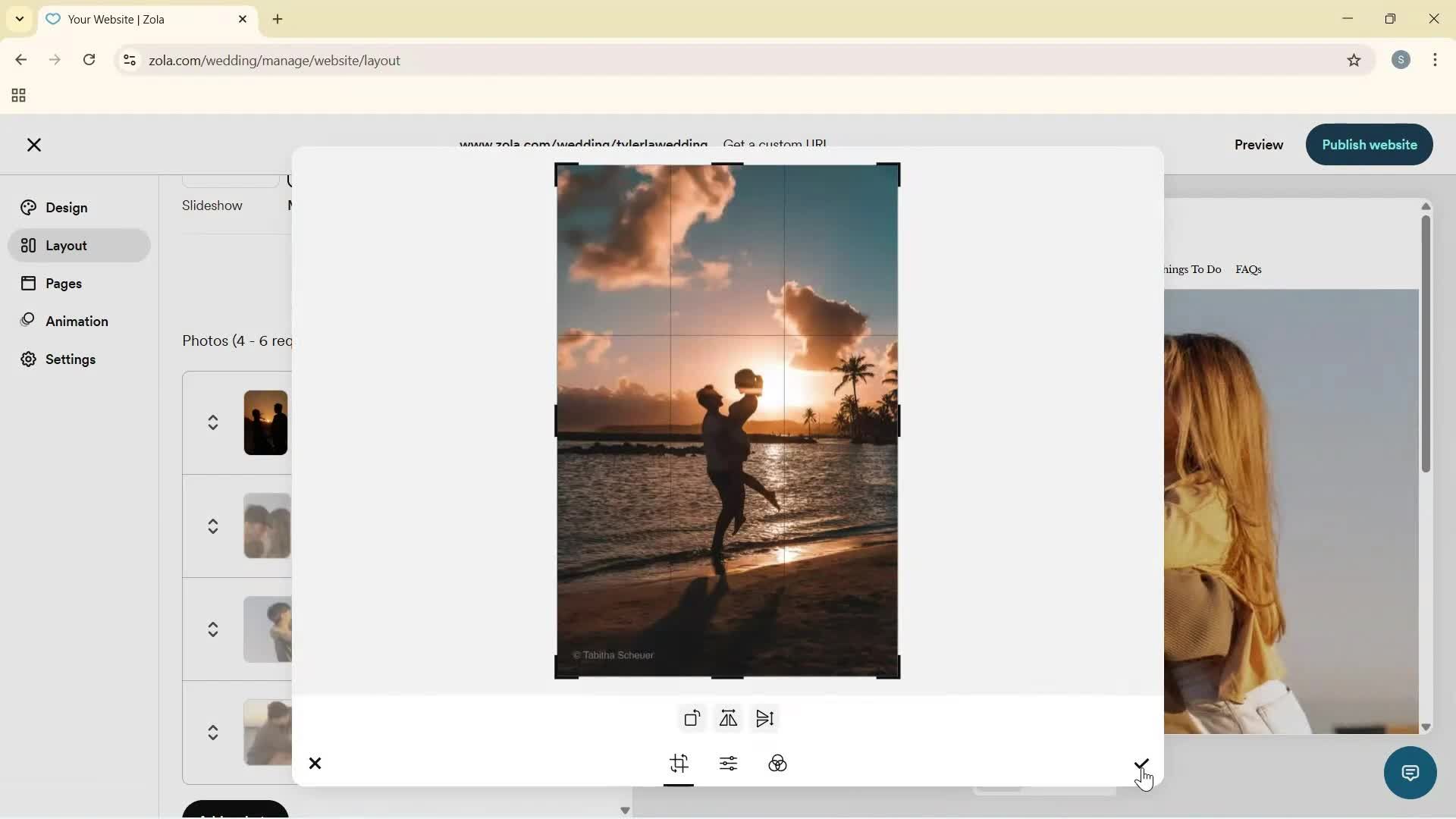Open the support chat bubble
1456x819 pixels.
(x=1410, y=772)
